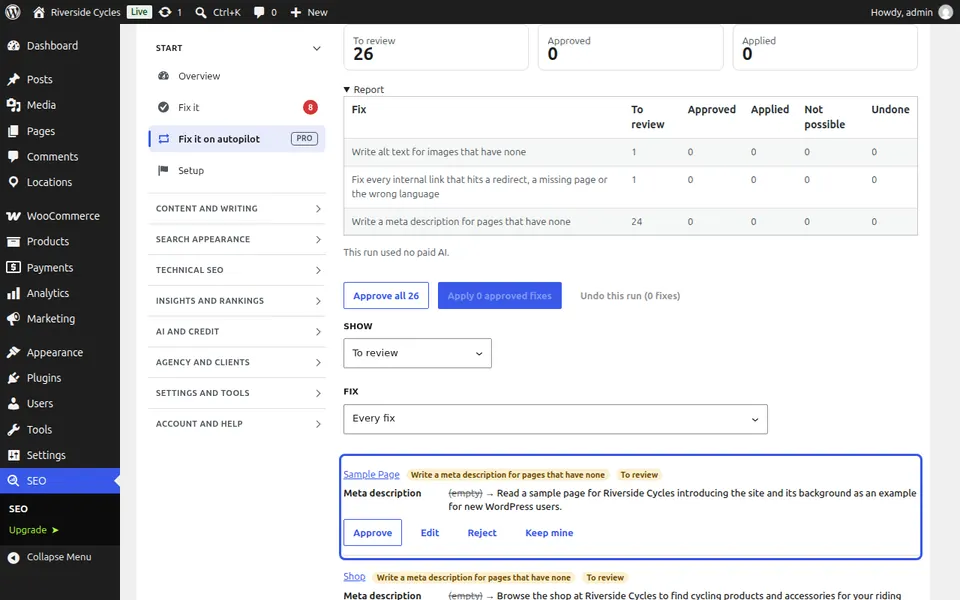Approve the Sample Page meta description
The height and width of the screenshot is (600, 960).
(x=372, y=533)
